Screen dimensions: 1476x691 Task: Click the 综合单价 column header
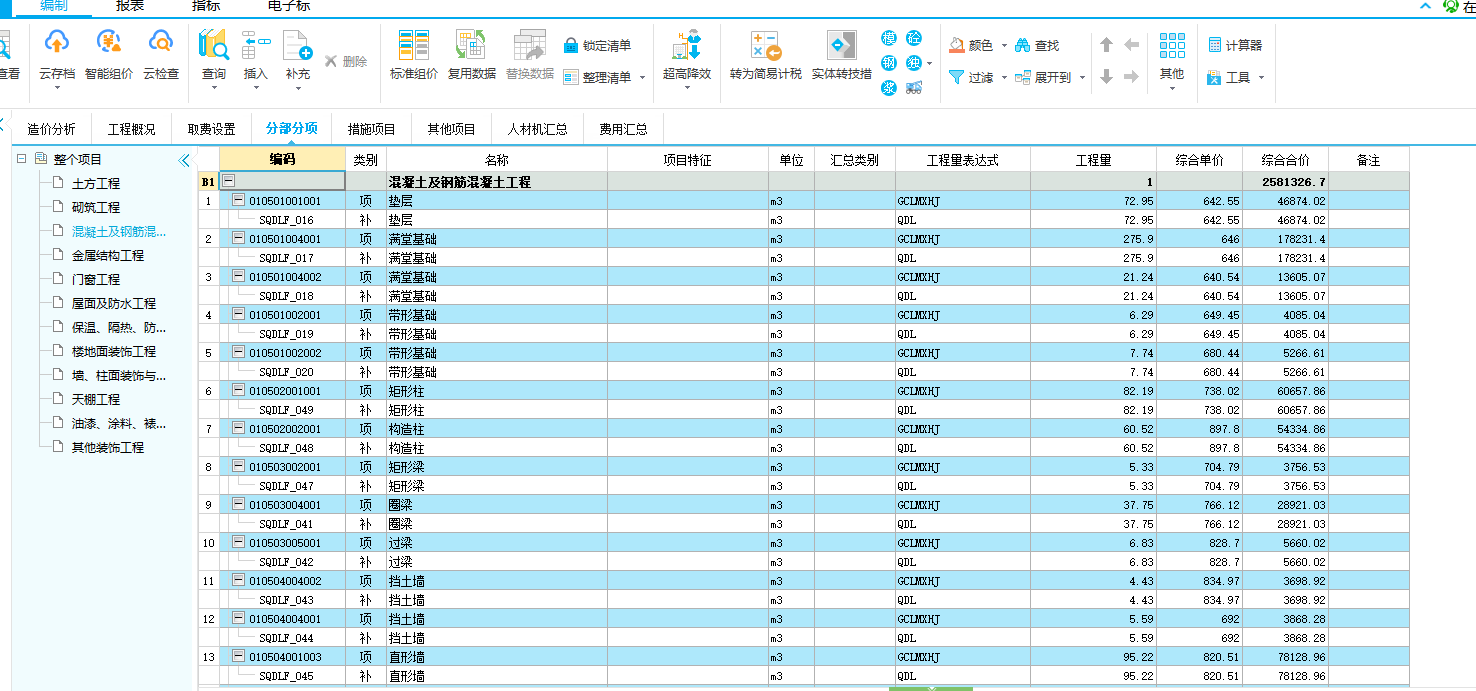pos(1200,160)
